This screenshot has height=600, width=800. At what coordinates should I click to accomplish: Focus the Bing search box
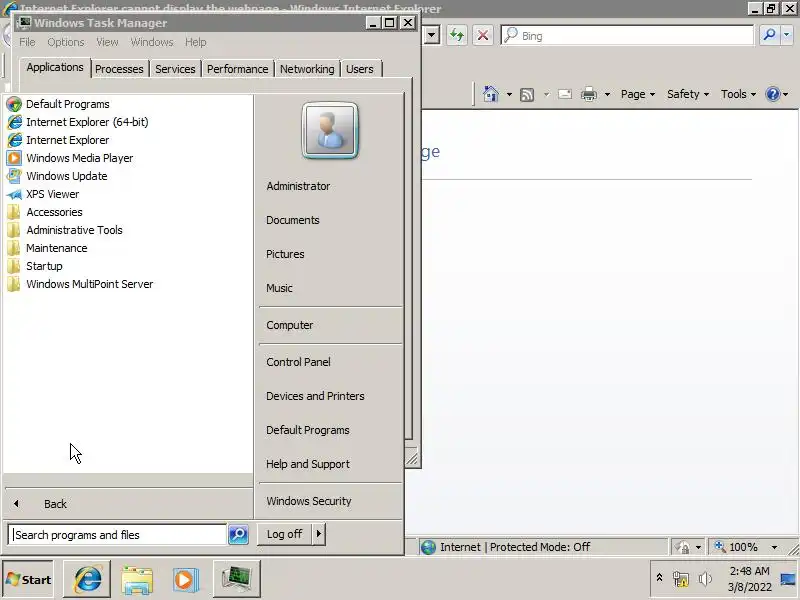628,36
